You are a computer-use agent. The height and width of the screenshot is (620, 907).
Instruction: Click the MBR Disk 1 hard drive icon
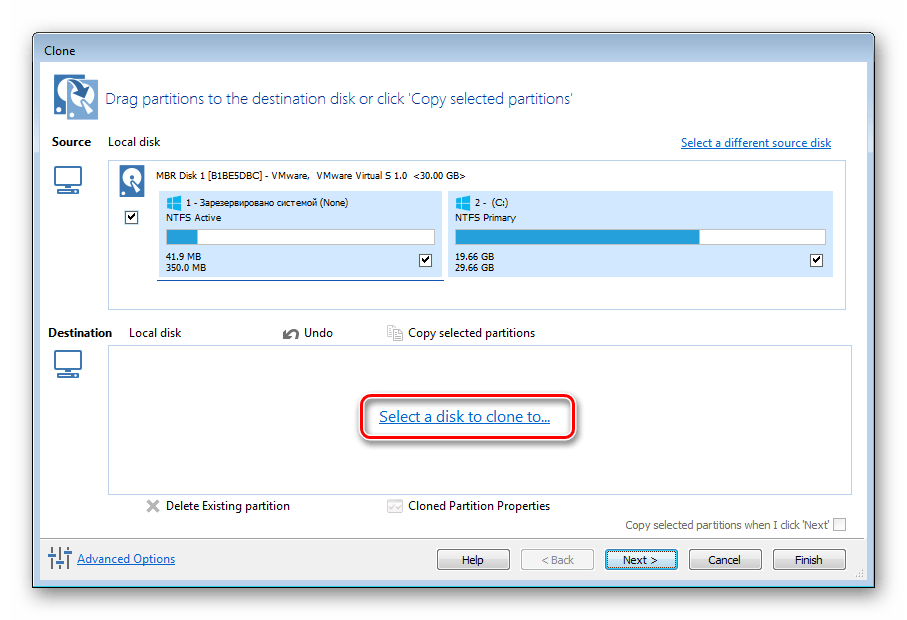pos(131,181)
